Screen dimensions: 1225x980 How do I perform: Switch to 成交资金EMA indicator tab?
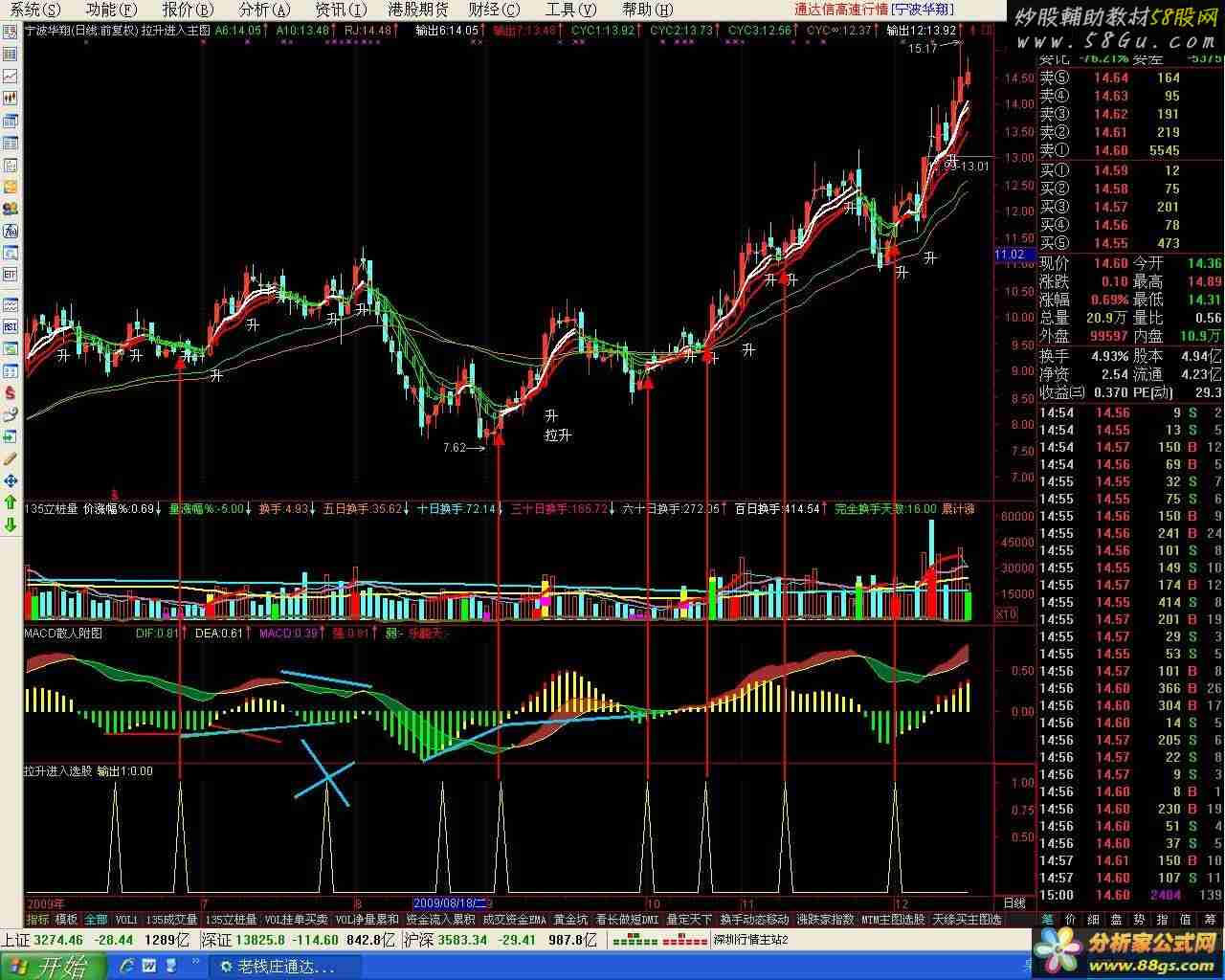click(514, 919)
